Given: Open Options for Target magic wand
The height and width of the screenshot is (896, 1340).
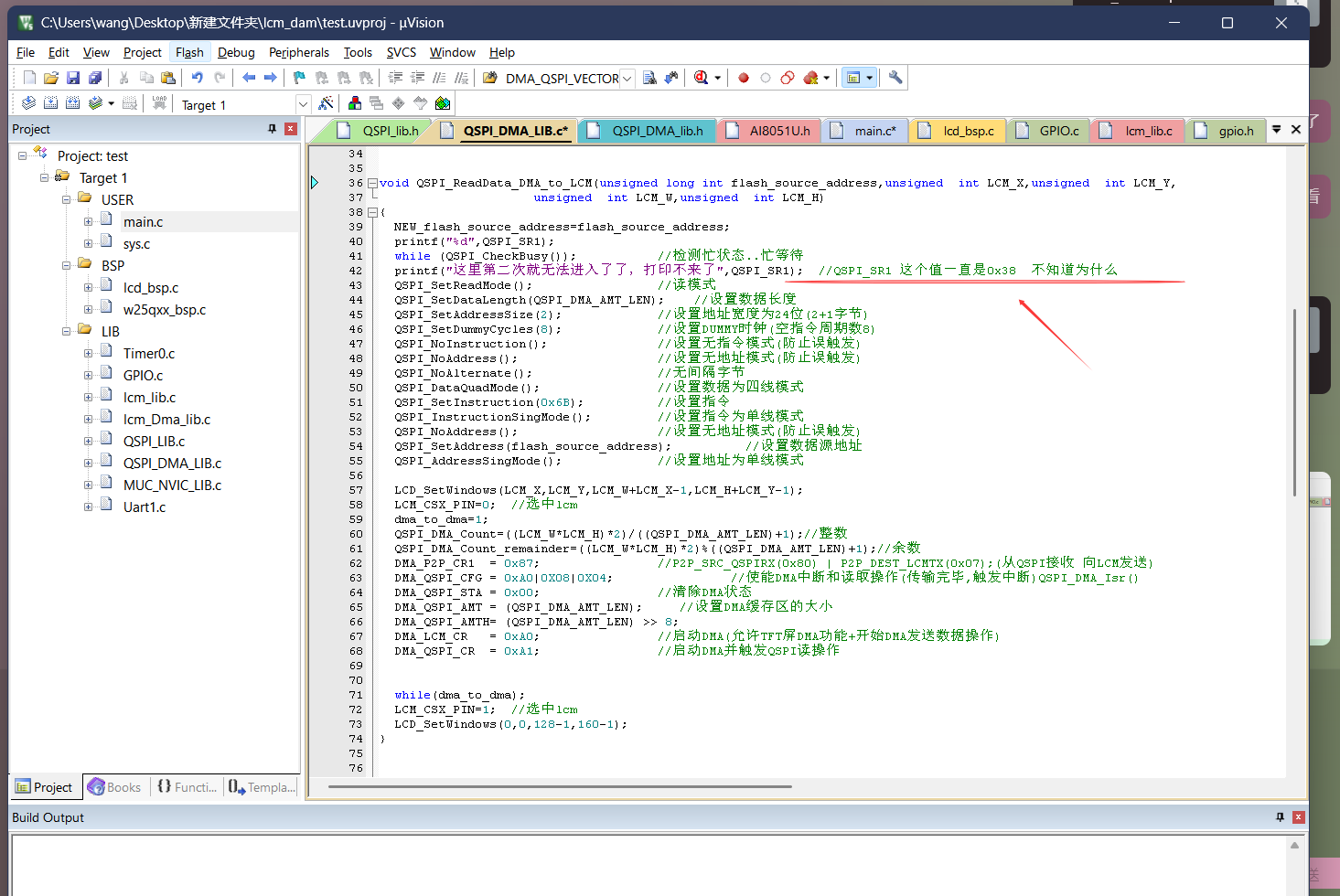Looking at the screenshot, I should coord(326,103).
